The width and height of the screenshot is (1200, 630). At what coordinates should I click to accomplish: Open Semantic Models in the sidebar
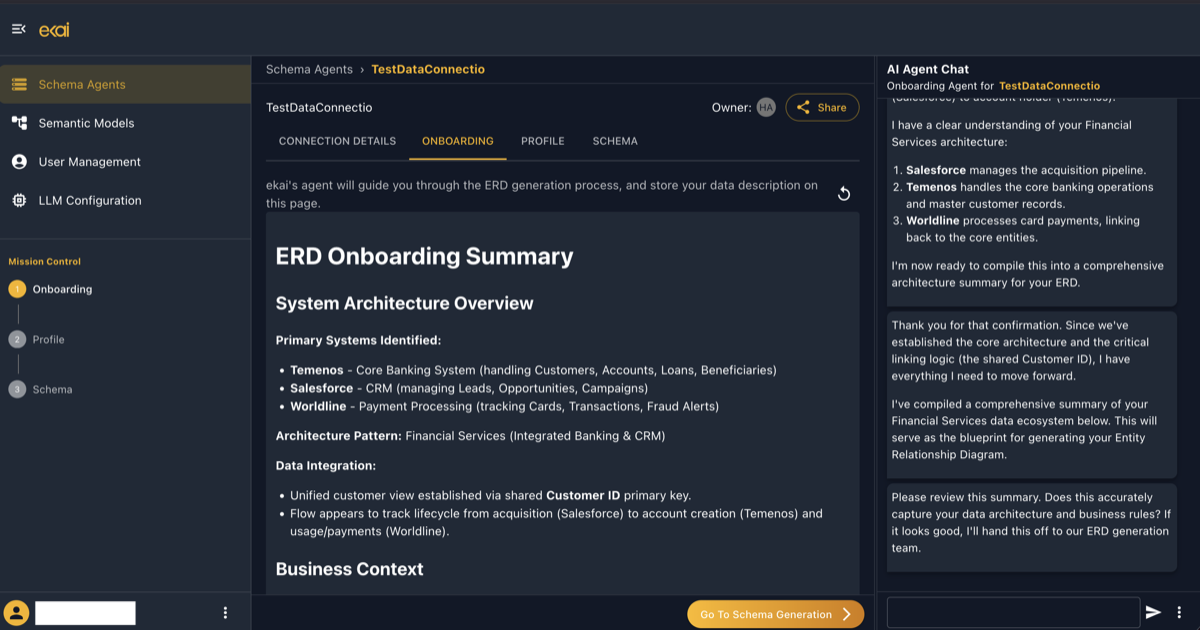point(125,123)
